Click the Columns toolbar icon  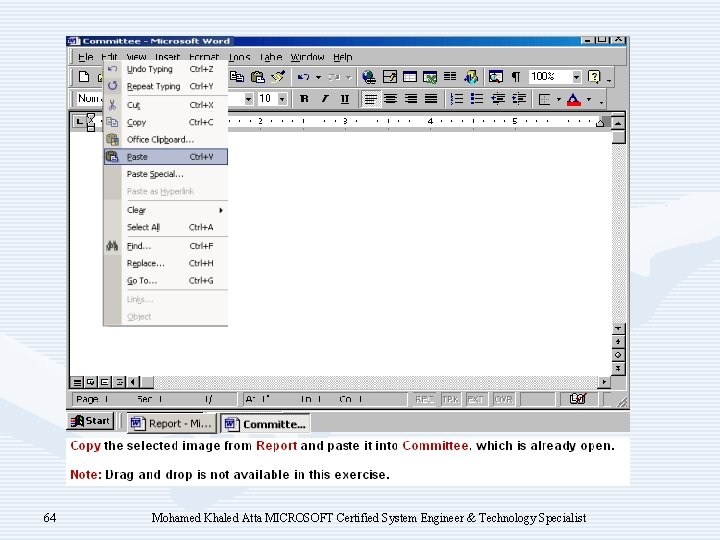[x=450, y=77]
